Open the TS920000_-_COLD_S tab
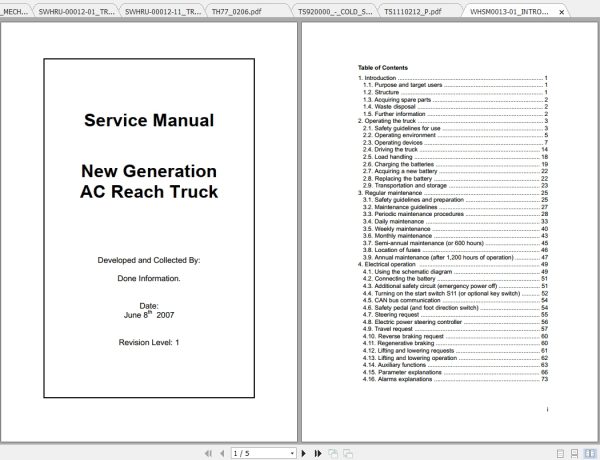 pos(335,12)
